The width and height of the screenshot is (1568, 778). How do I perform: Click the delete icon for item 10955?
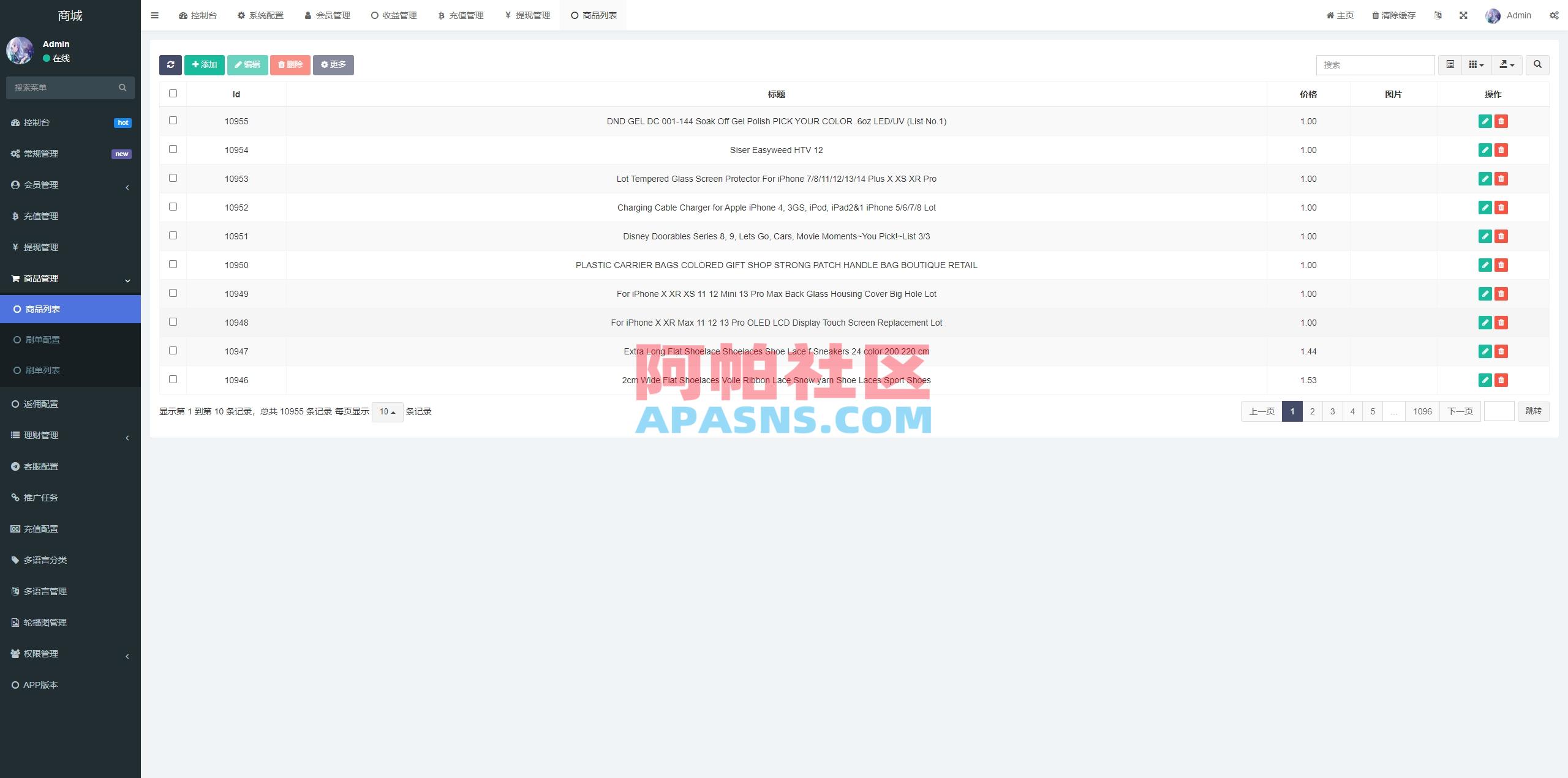(1501, 121)
